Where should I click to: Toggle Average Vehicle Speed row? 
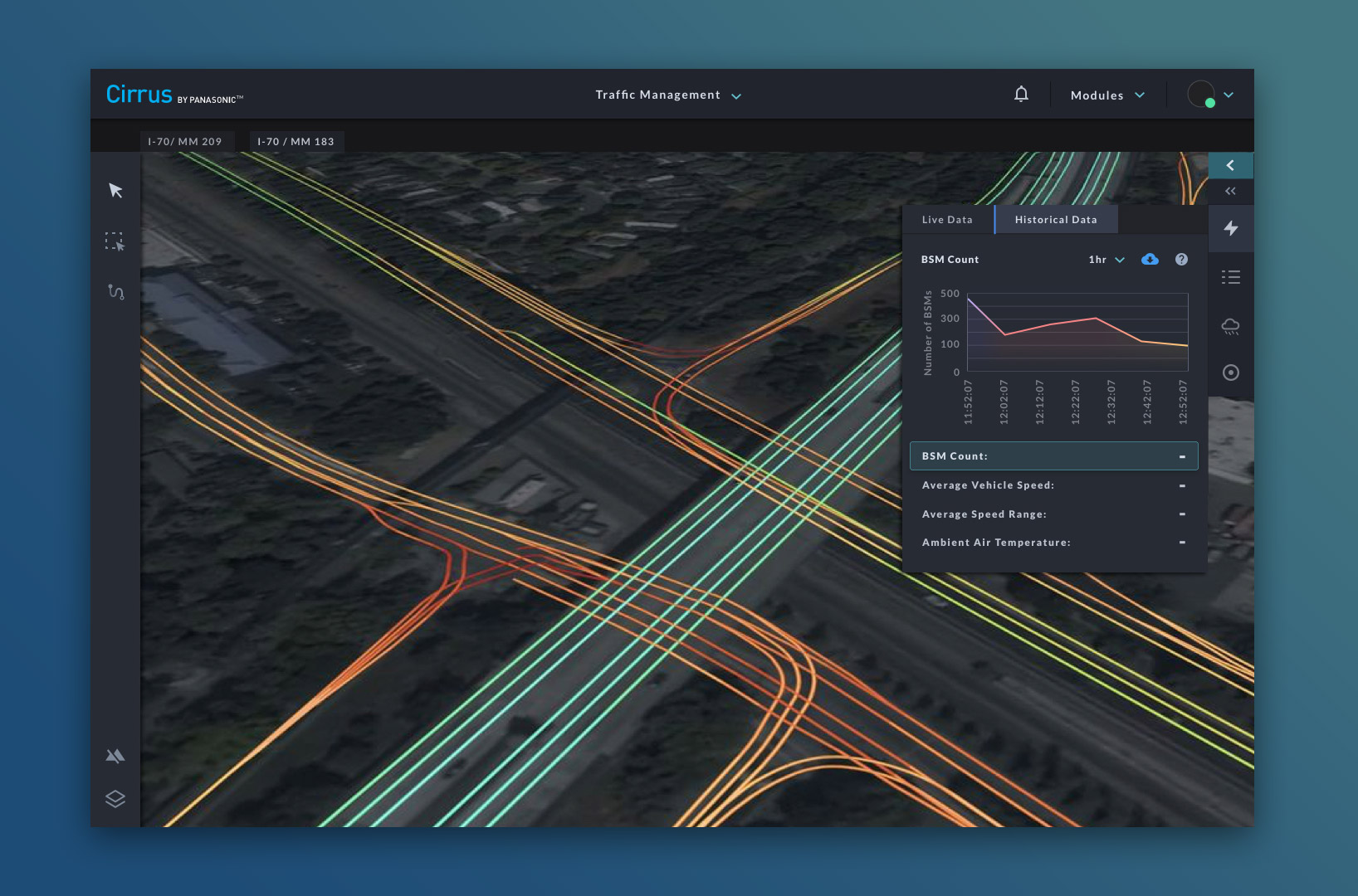(1053, 485)
